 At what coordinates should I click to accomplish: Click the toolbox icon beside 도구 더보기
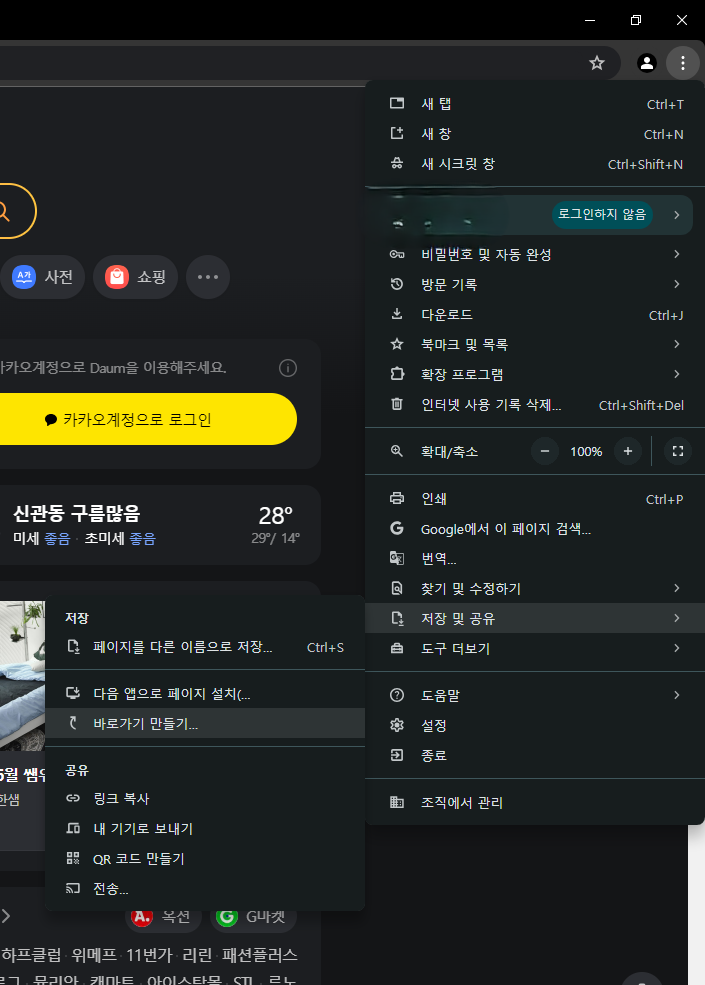pos(397,648)
